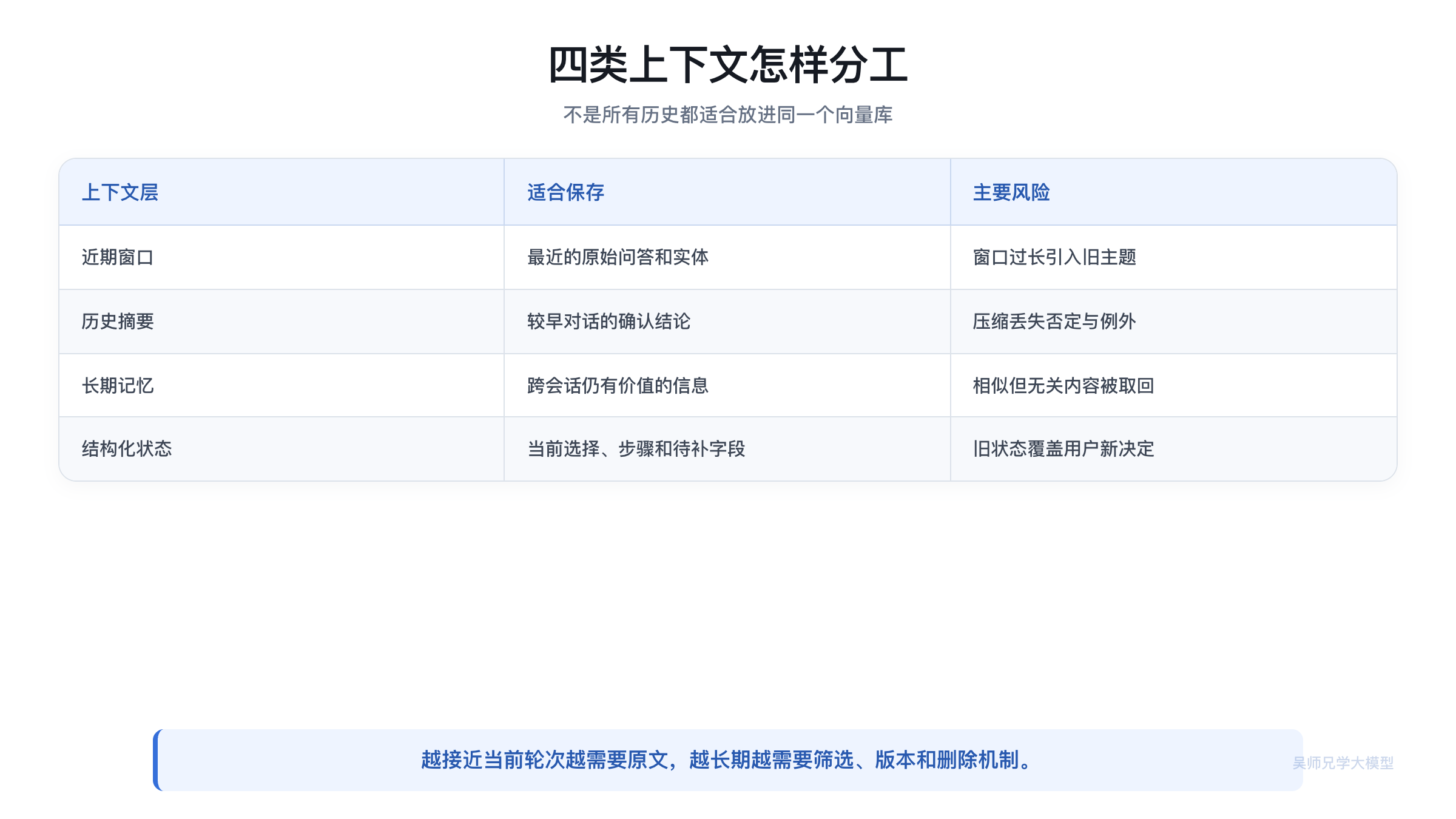Screen dimensions: 1456x819
Task: Click the title 四类上下文怎样分工
Action: click(x=728, y=65)
